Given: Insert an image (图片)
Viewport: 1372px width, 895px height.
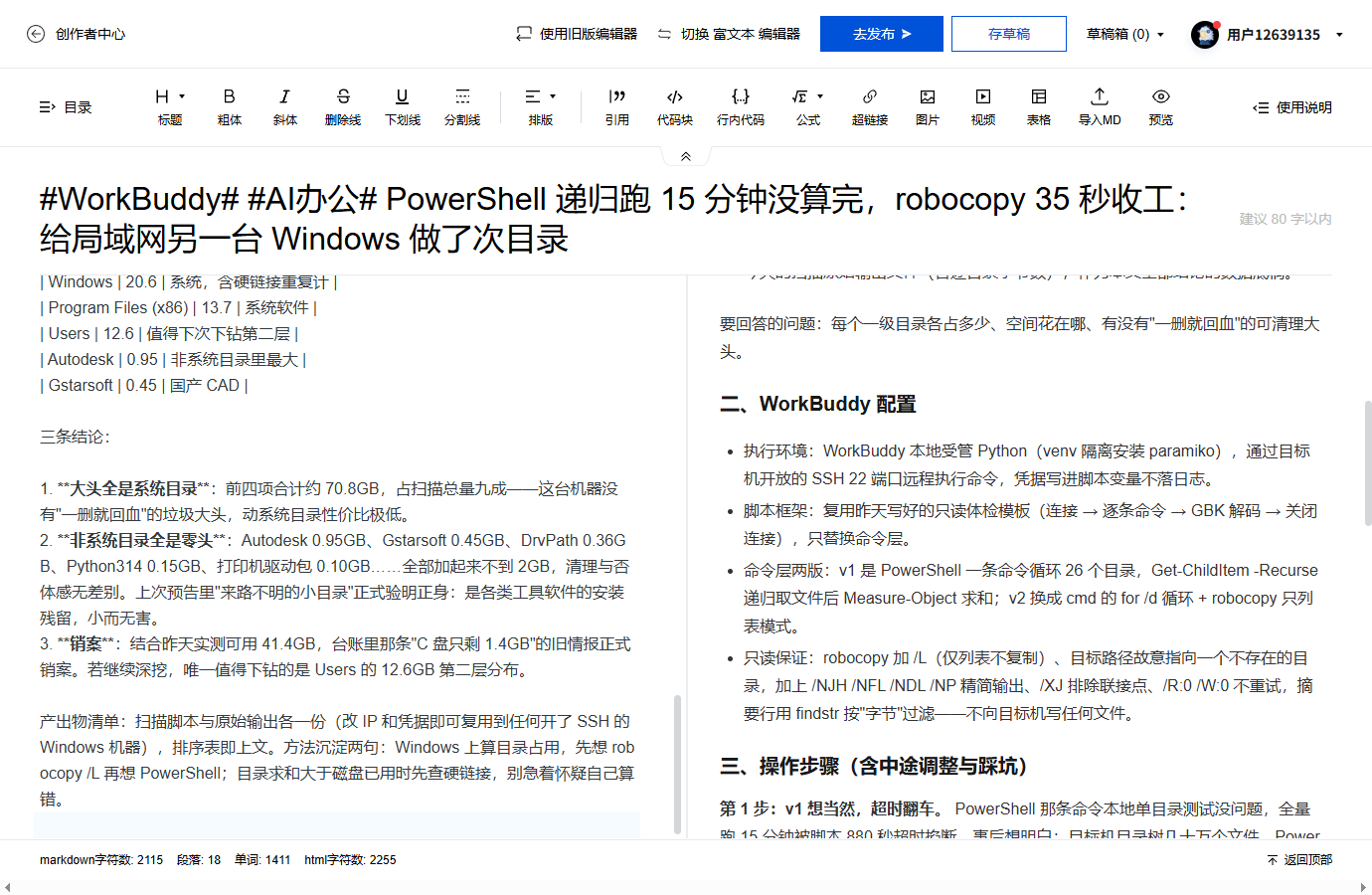Looking at the screenshot, I should coord(928,107).
